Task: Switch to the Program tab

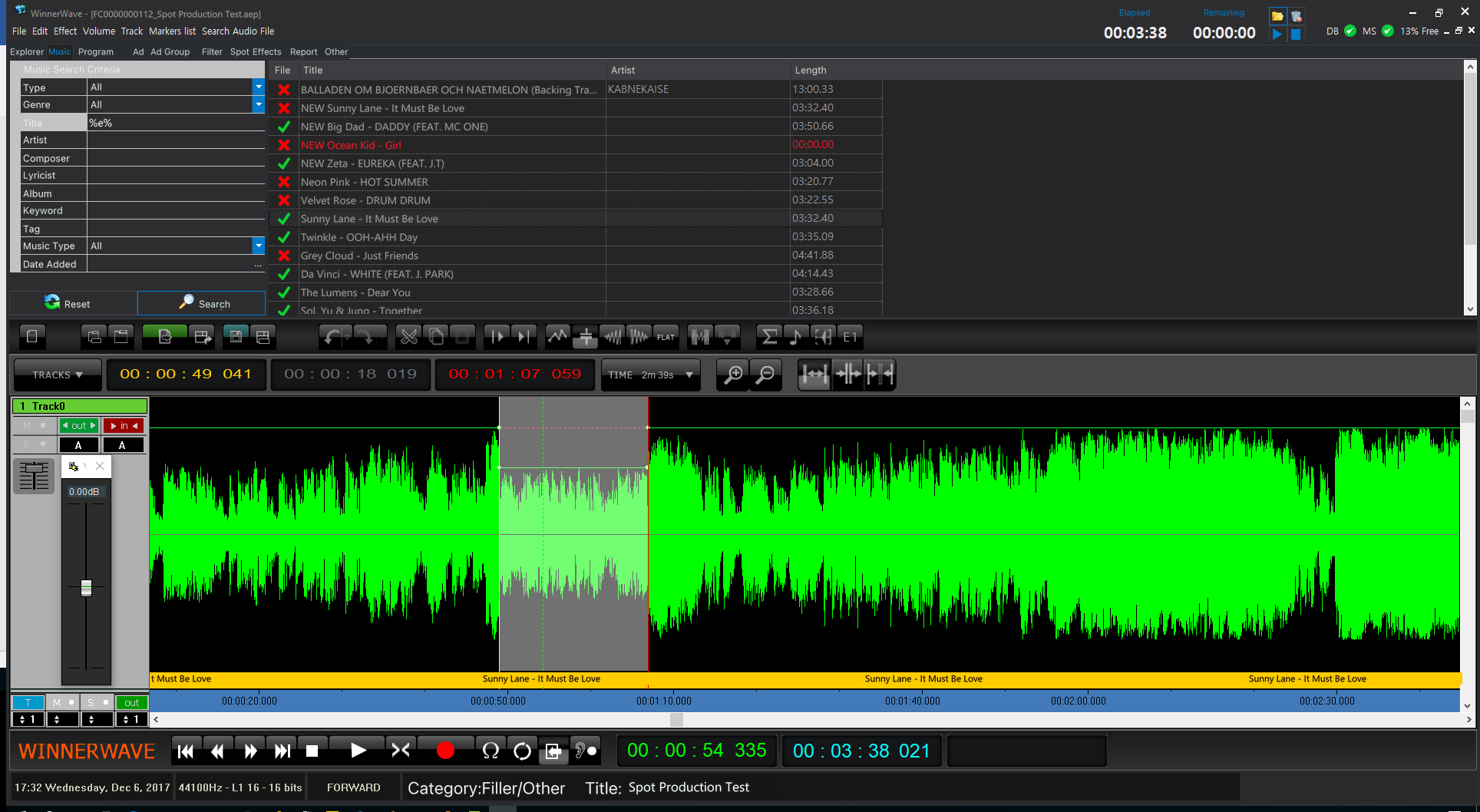Action: pos(96,52)
